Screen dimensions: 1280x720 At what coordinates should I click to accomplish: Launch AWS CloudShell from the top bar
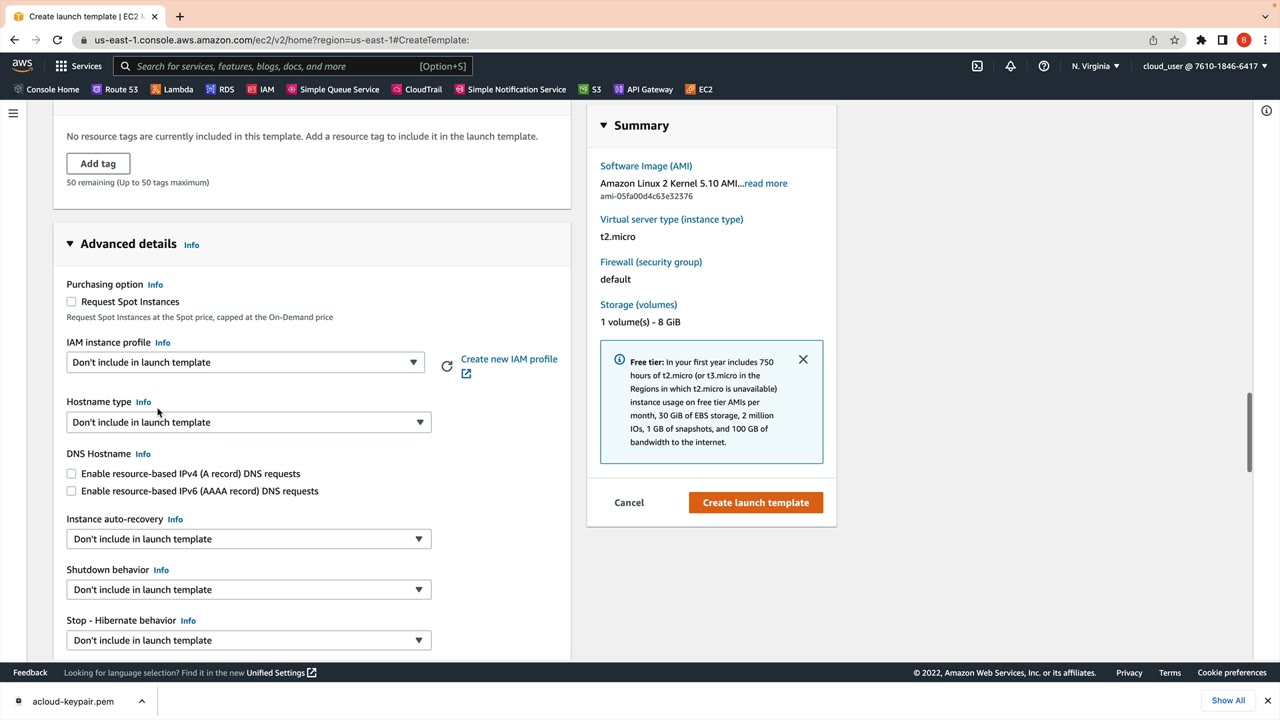pyautogui.click(x=977, y=66)
